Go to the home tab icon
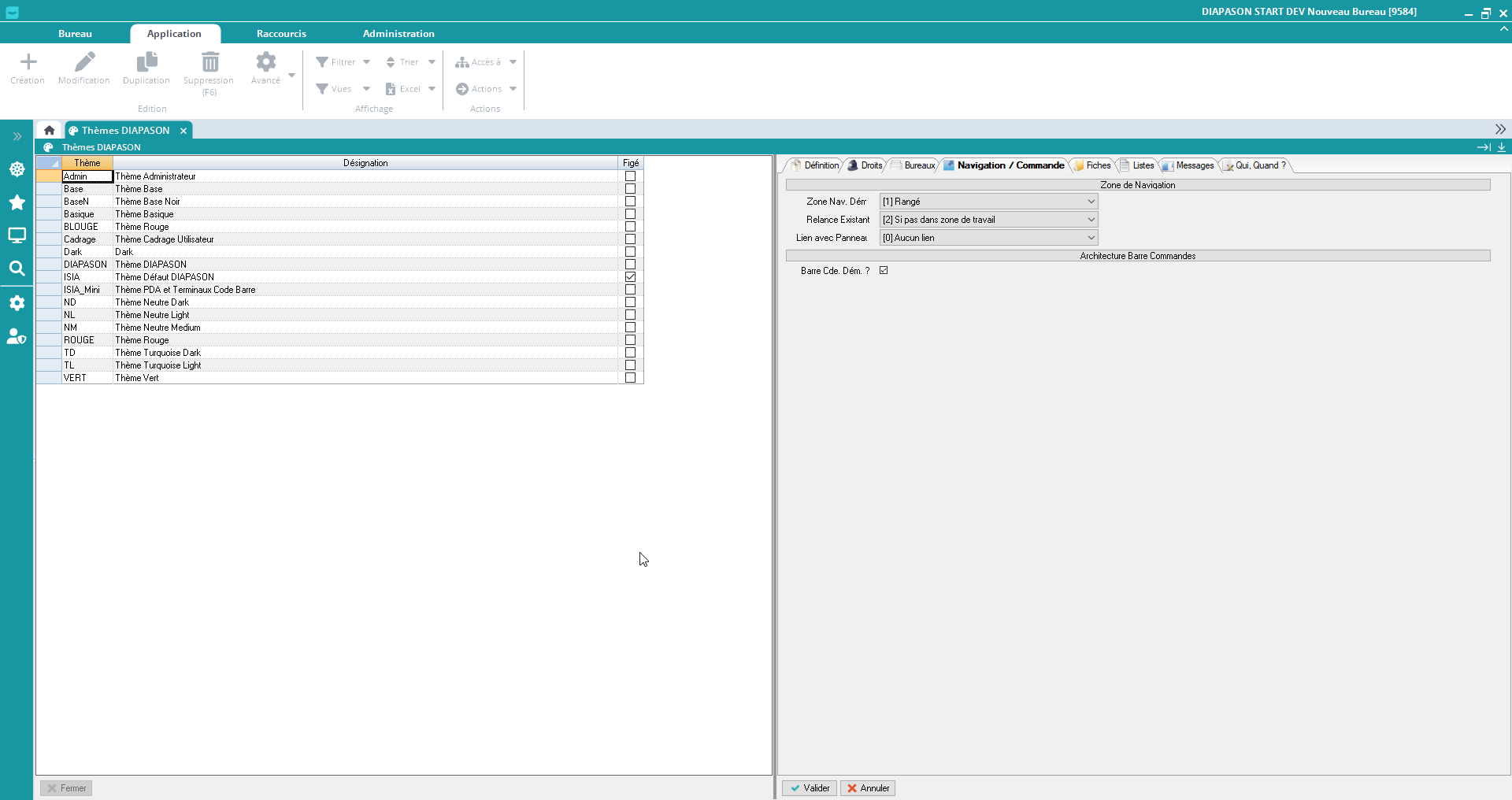This screenshot has width=1512, height=800. click(50, 131)
